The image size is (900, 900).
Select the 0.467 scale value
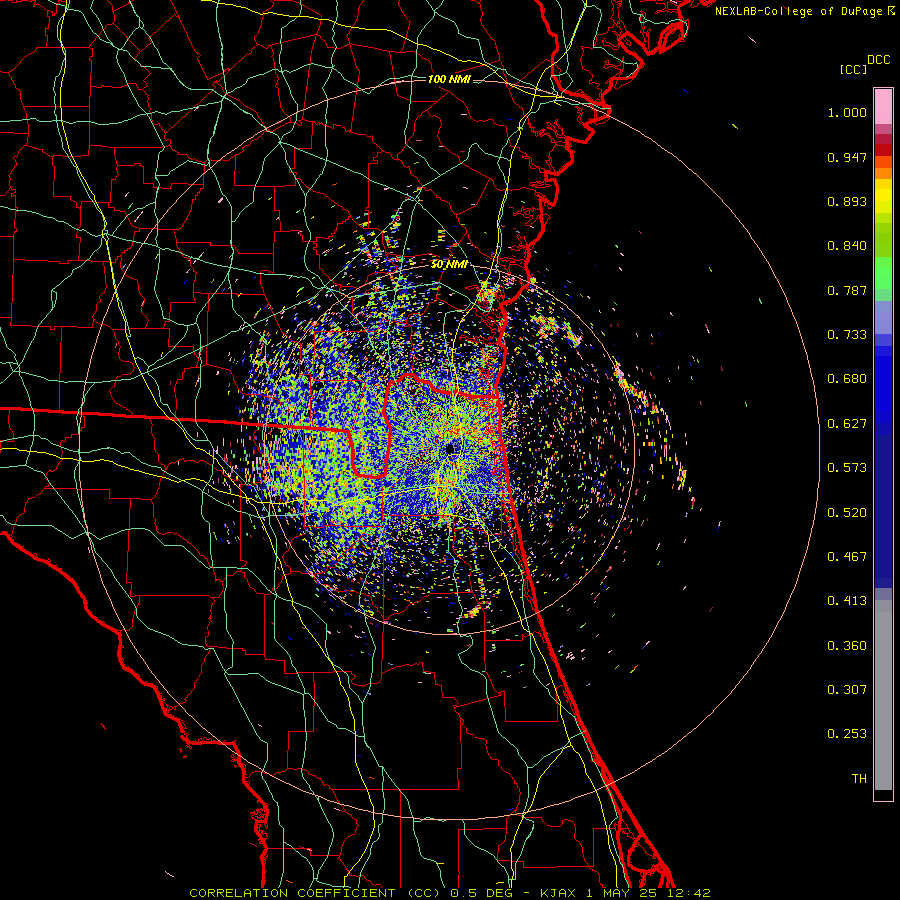pyautogui.click(x=847, y=557)
